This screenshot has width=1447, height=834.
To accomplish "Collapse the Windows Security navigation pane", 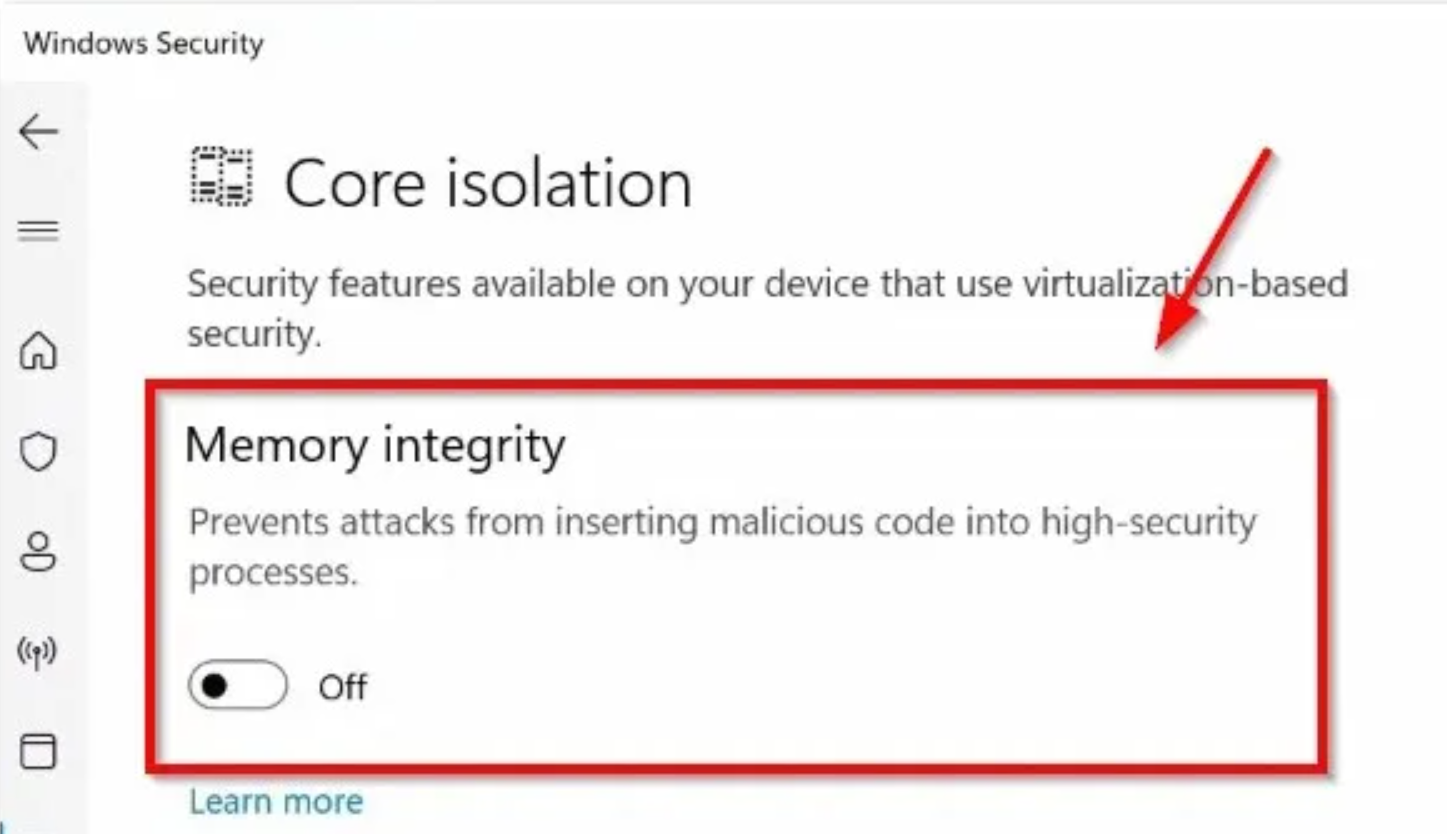I will click(x=38, y=228).
